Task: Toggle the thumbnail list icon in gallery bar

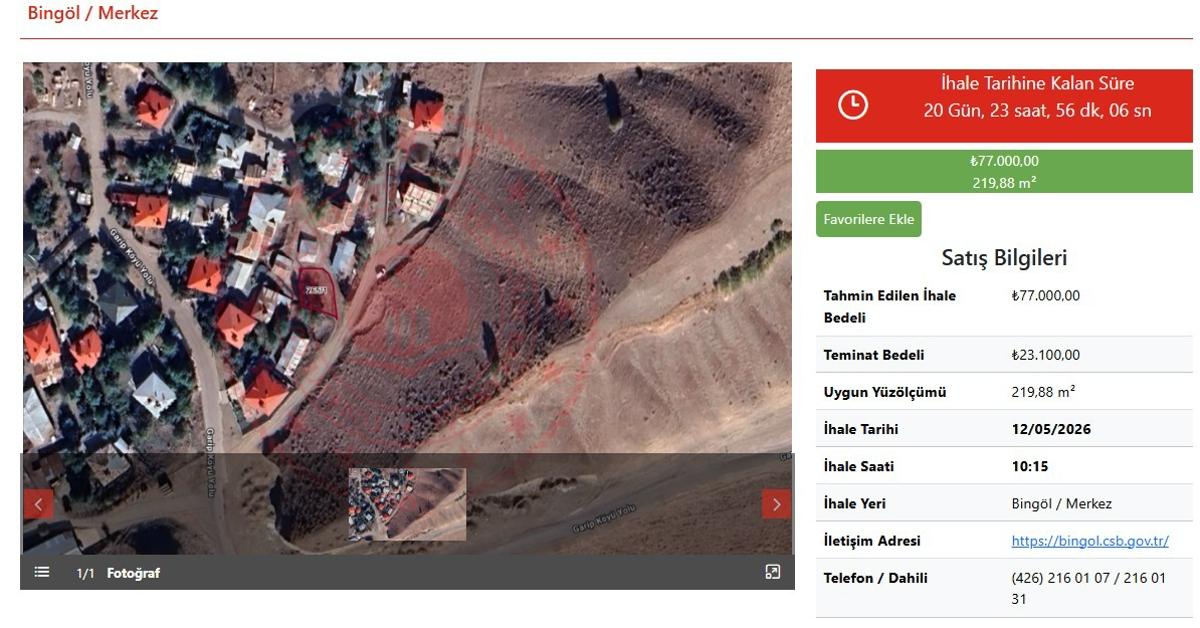Action: tap(42, 572)
